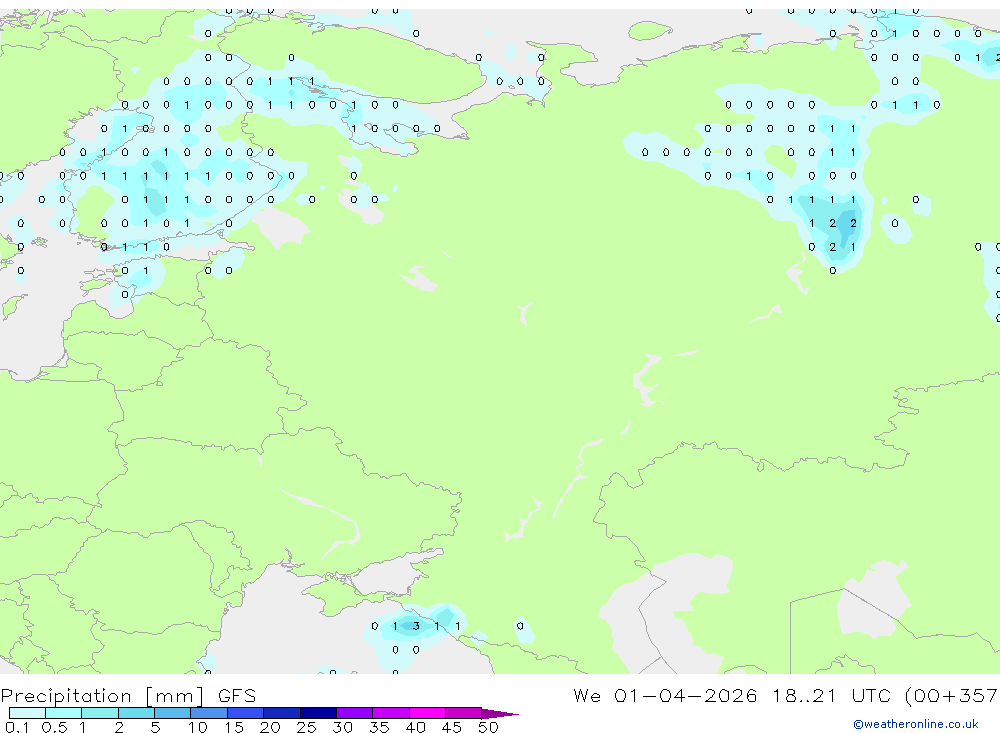Click the '25' legend scale label
This screenshot has width=1000, height=733.
tap(306, 727)
